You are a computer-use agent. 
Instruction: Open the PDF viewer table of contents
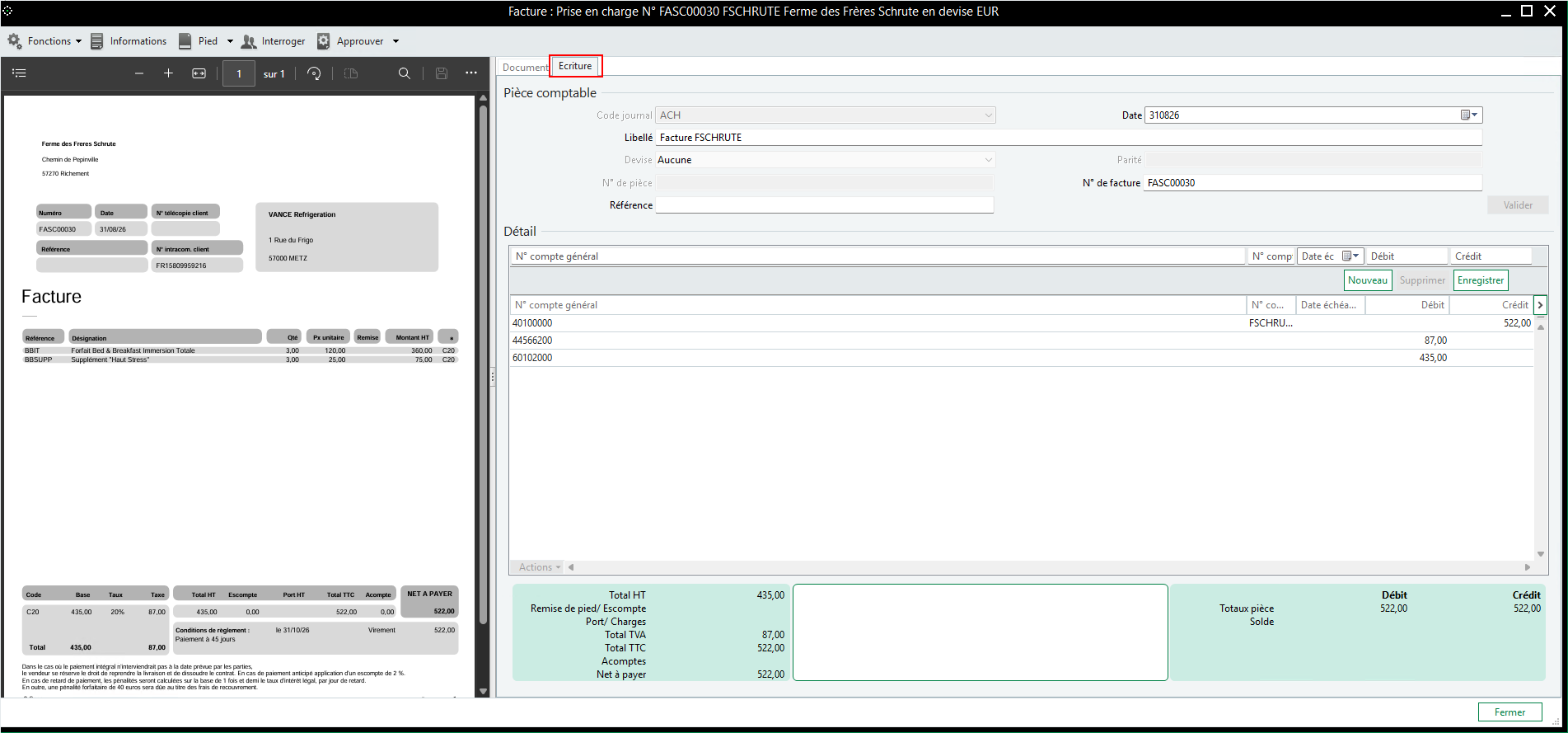click(19, 73)
